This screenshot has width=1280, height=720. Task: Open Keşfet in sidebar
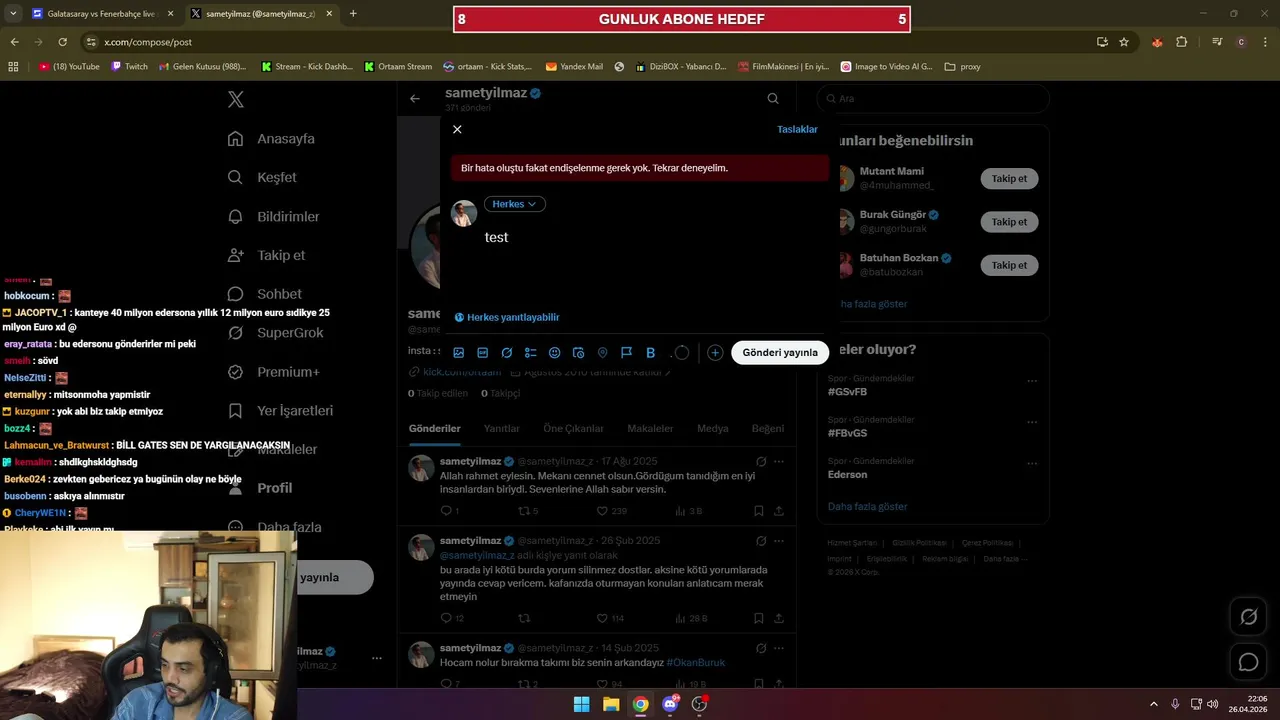(x=263, y=177)
